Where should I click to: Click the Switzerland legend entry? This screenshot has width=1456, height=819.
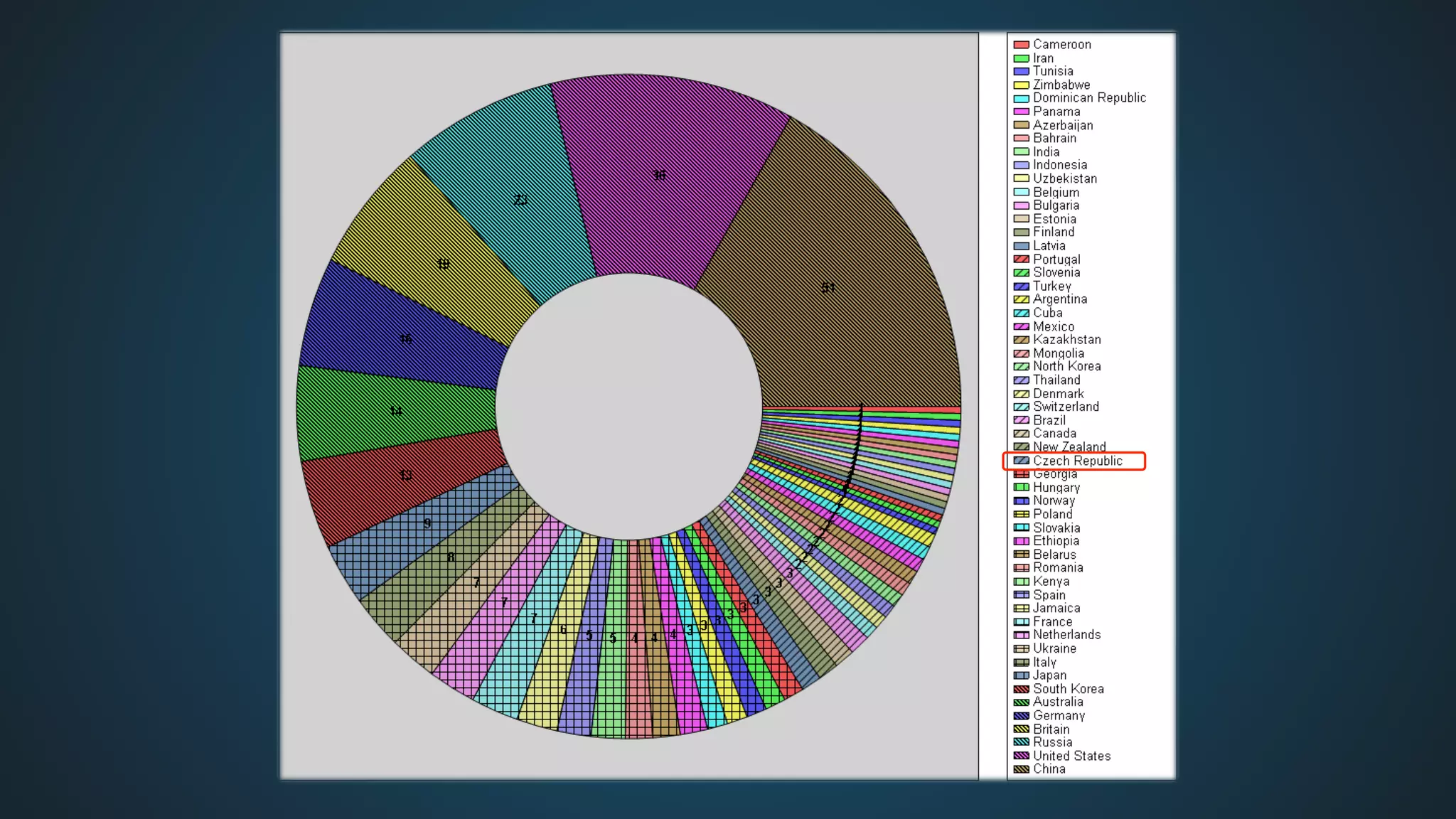tap(1065, 407)
